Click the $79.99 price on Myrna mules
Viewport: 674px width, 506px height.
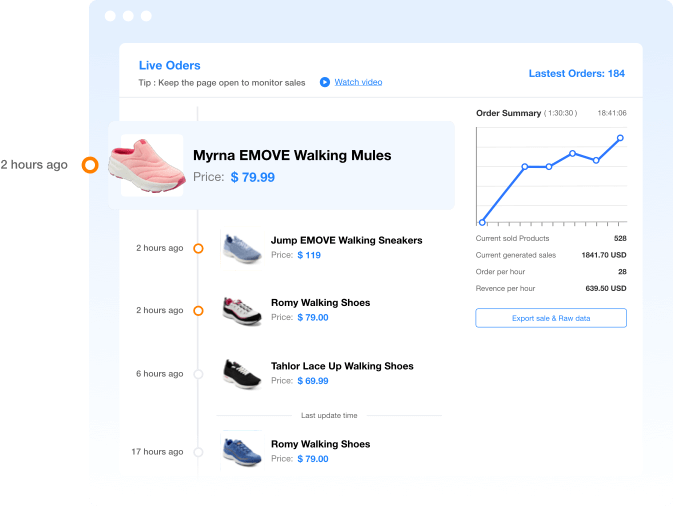click(252, 177)
